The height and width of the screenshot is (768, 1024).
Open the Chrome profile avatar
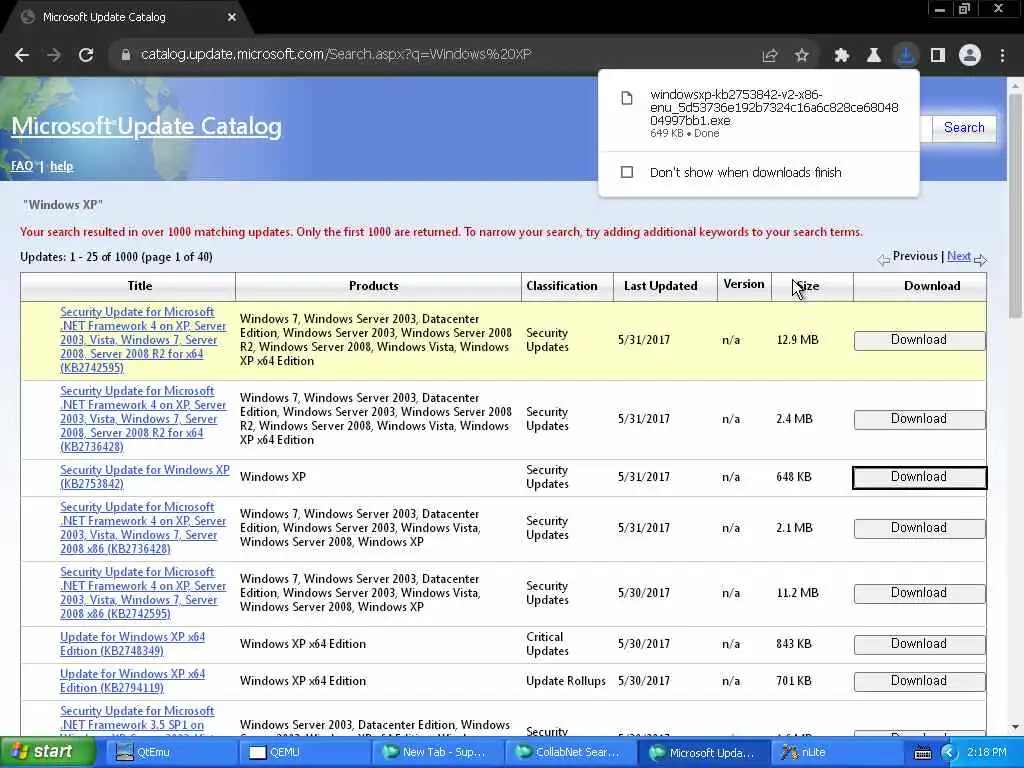tap(970, 56)
